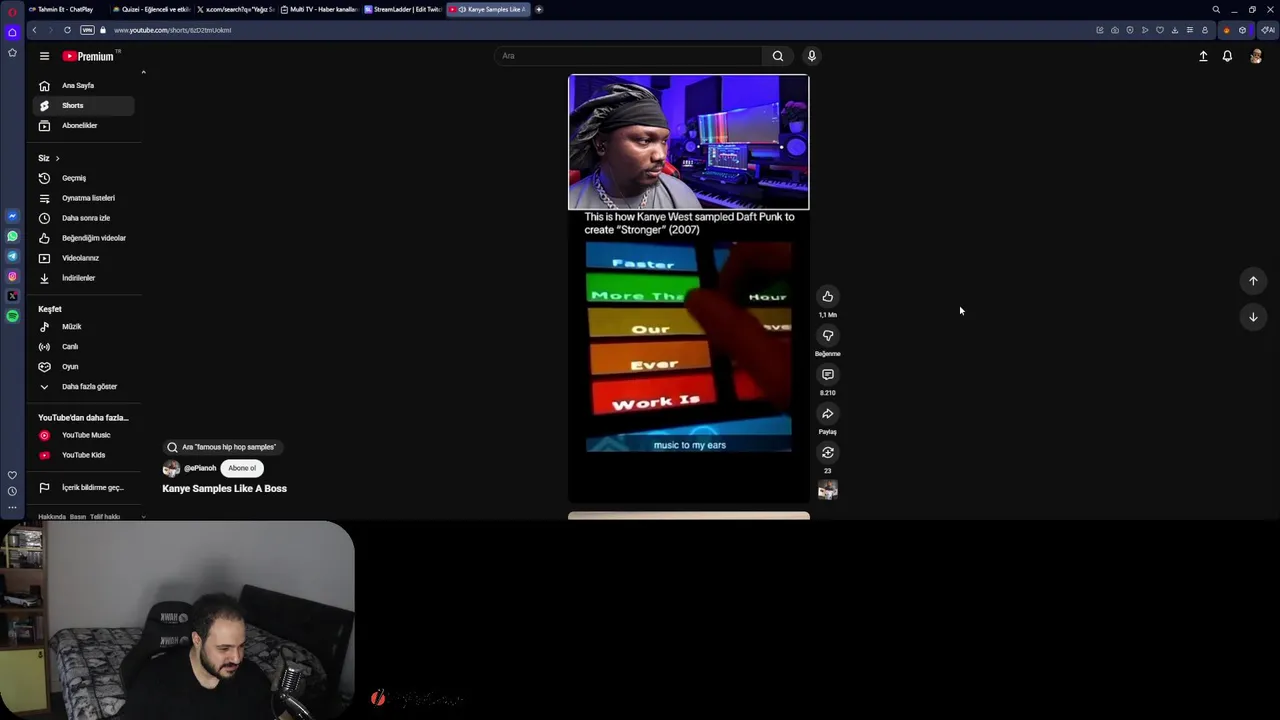Click the Abone ol subscribe button
Viewport: 1280px width, 720px height.
(242, 468)
